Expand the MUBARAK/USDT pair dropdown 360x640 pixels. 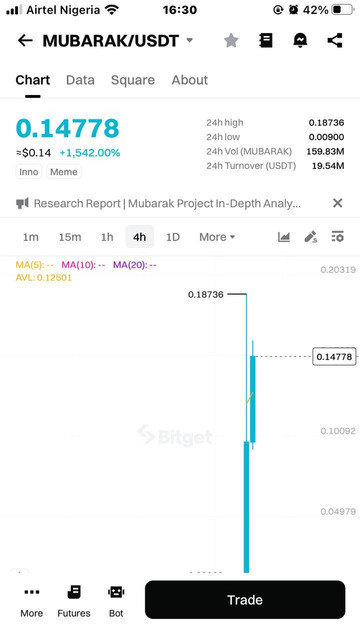(189, 40)
